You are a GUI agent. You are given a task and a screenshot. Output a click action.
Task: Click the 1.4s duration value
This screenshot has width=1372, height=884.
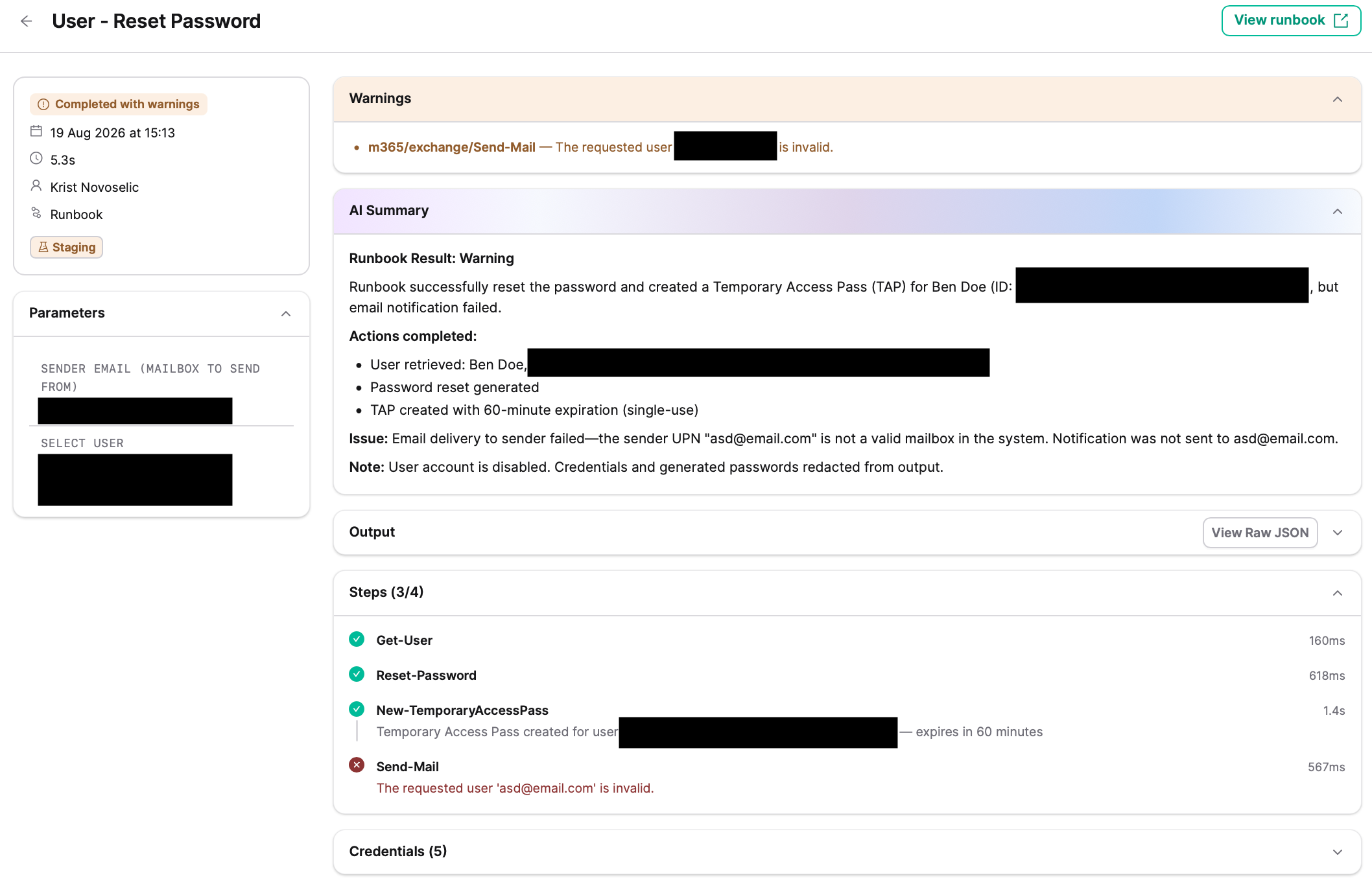click(x=1334, y=711)
